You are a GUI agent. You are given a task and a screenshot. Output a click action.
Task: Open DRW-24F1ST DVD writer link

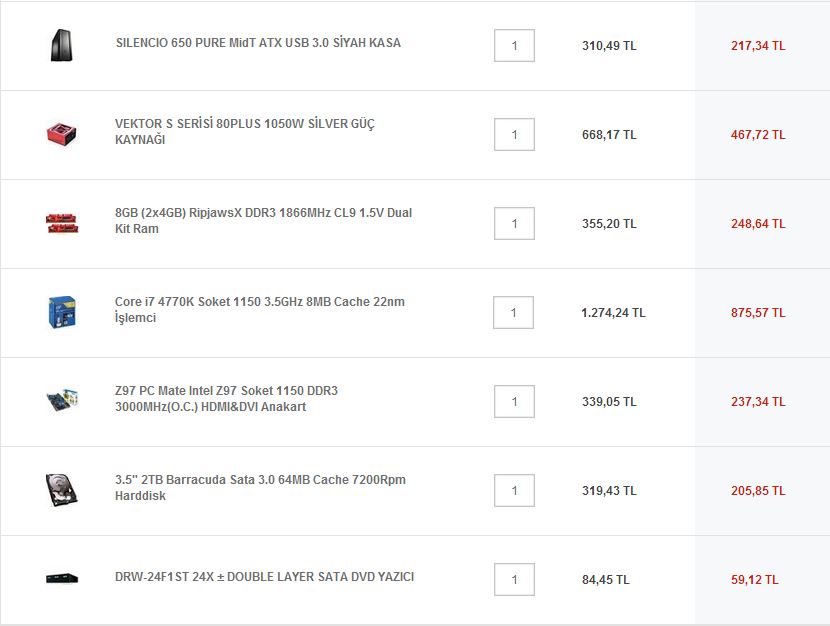coord(264,577)
